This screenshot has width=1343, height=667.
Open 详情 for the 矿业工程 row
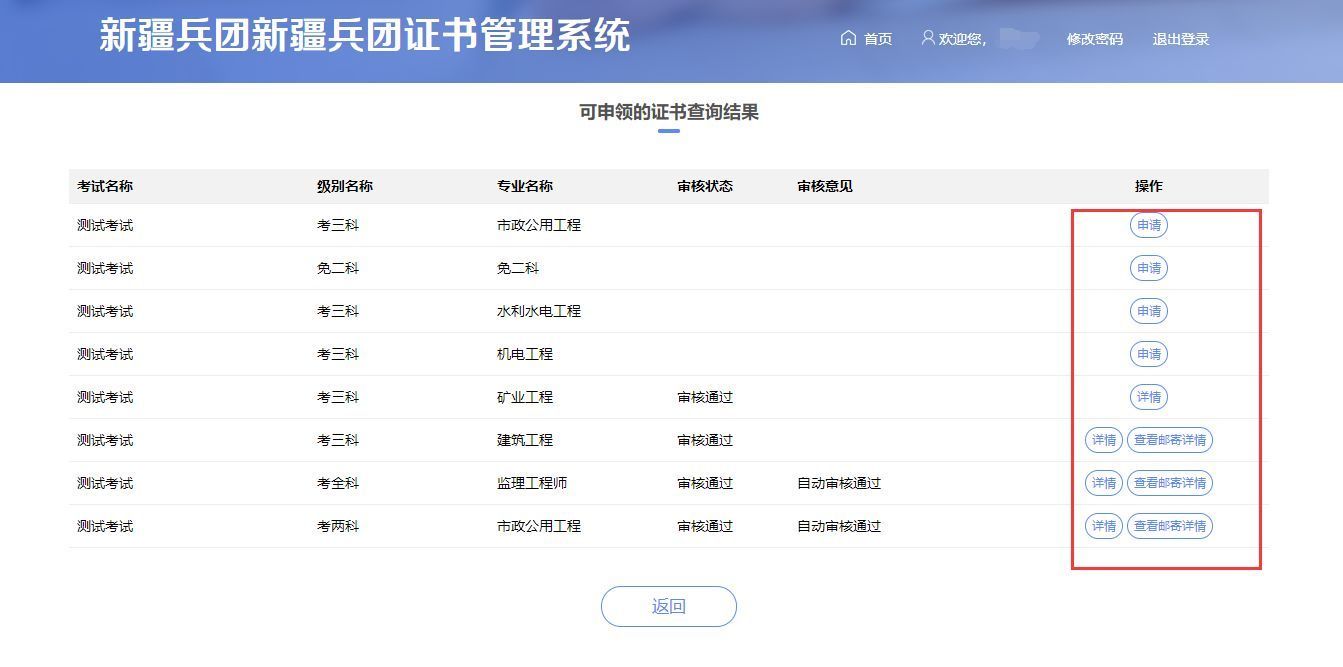coord(1148,397)
